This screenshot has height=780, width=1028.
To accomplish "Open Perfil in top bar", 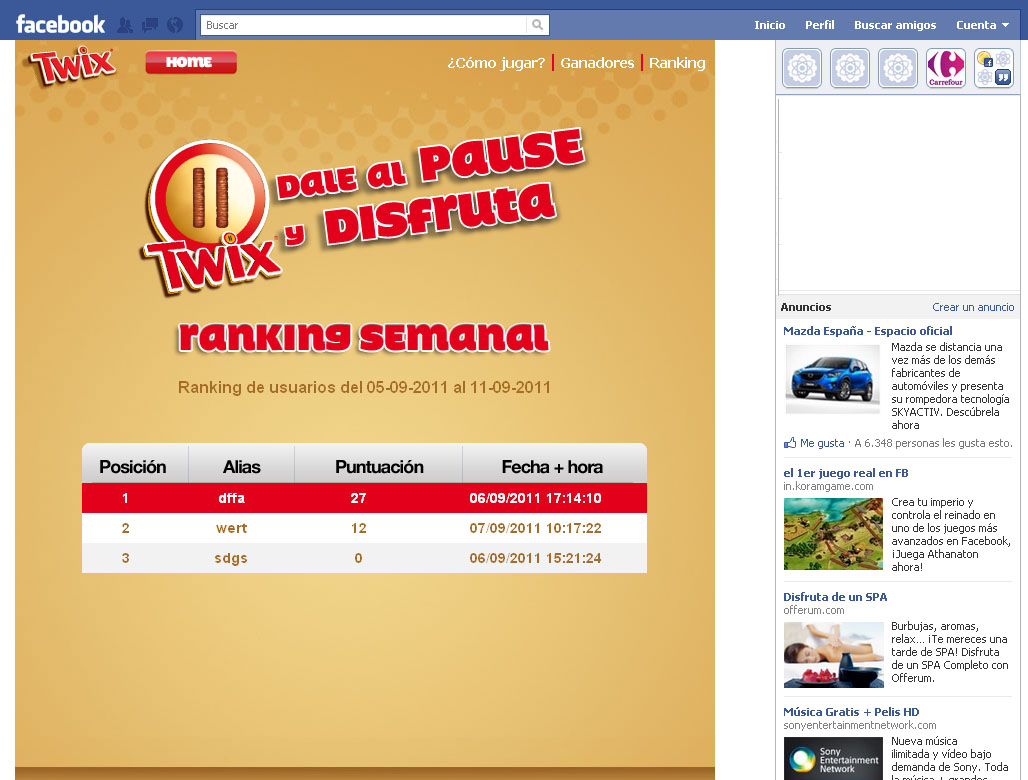I will (820, 25).
